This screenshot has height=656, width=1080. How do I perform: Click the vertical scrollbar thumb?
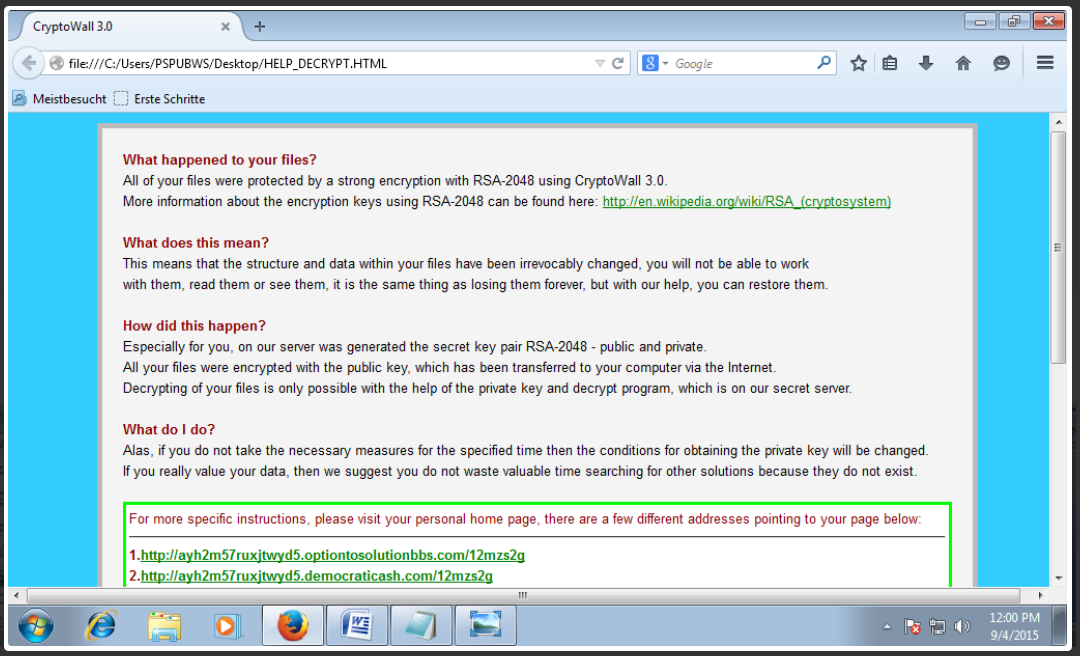tap(1058, 247)
